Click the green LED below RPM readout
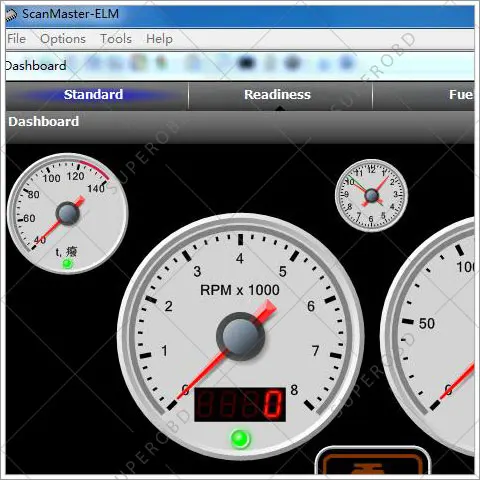 (240, 439)
